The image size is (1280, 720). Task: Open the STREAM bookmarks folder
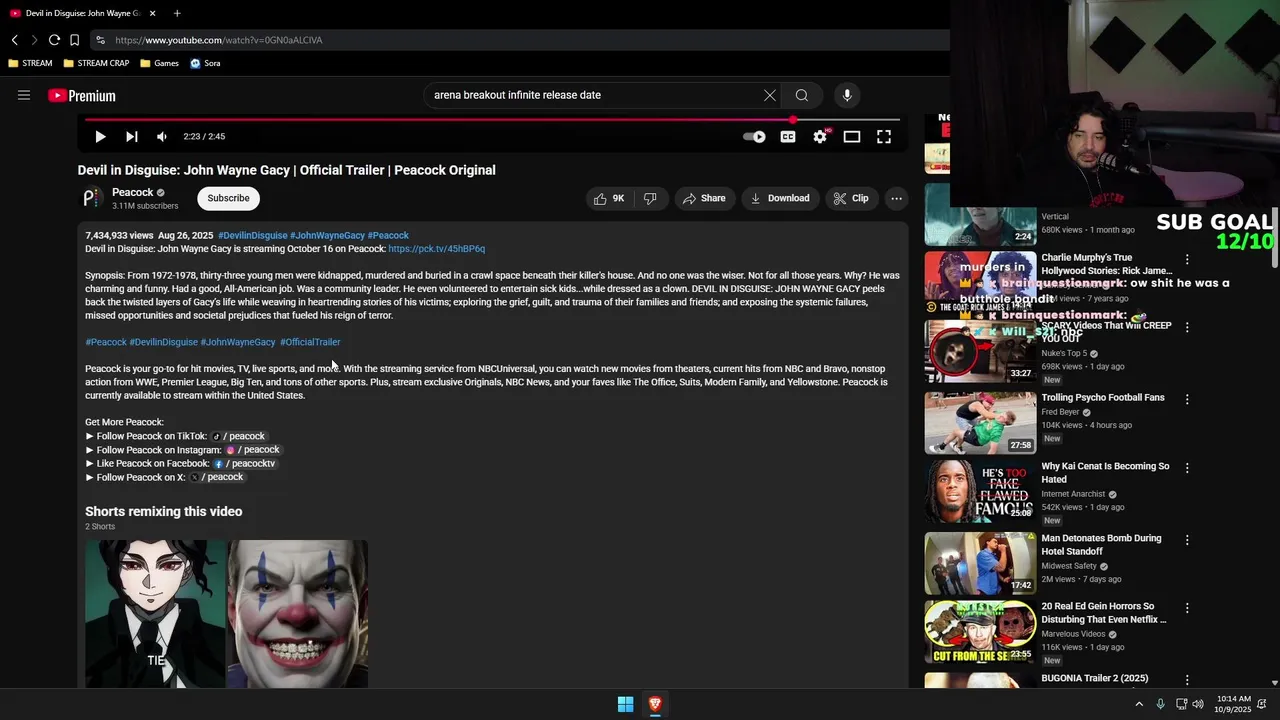pyautogui.click(x=30, y=63)
